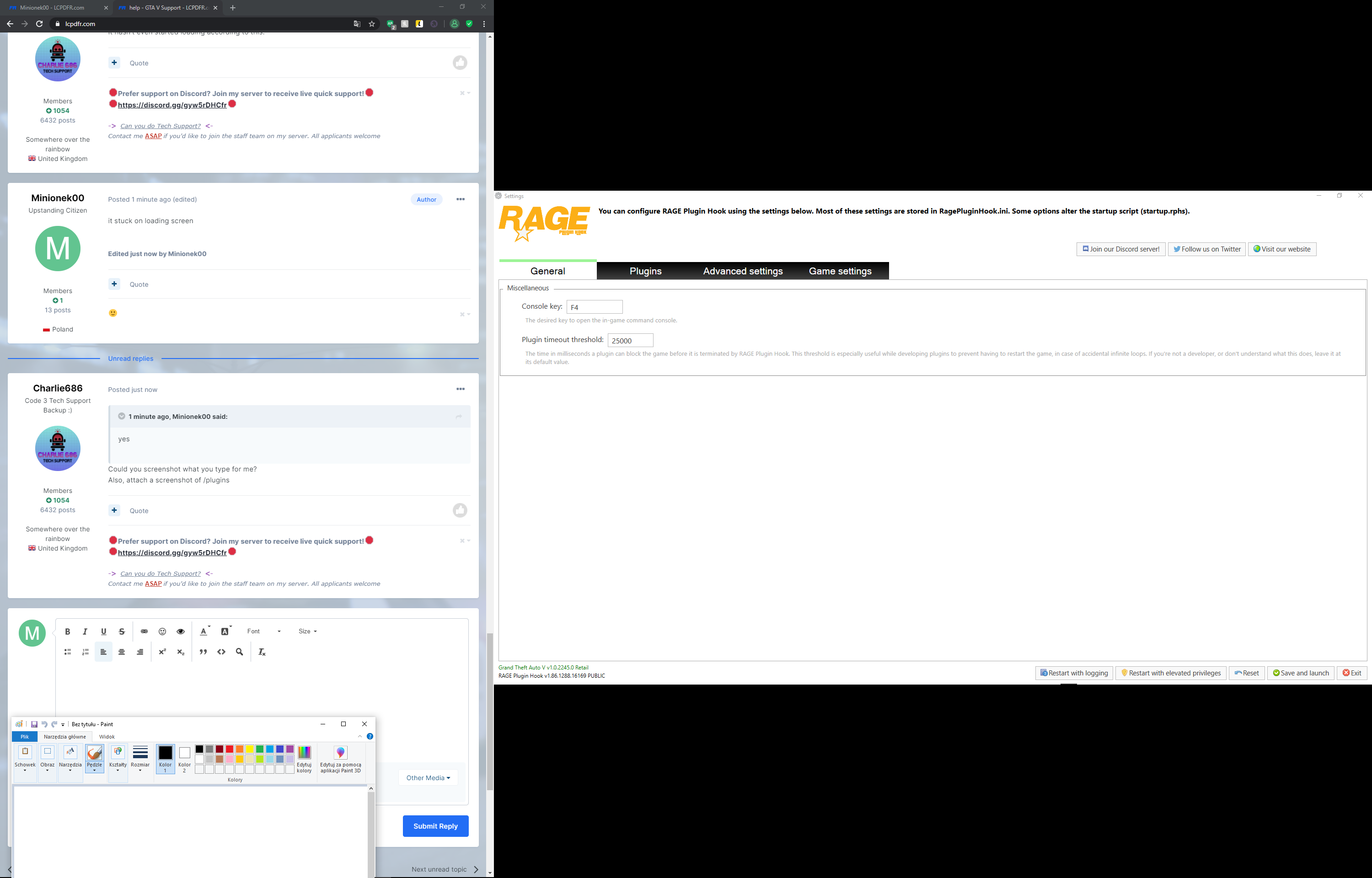Toggle italic formatting in reply editor
This screenshot has height=878, width=1372.
(x=86, y=631)
